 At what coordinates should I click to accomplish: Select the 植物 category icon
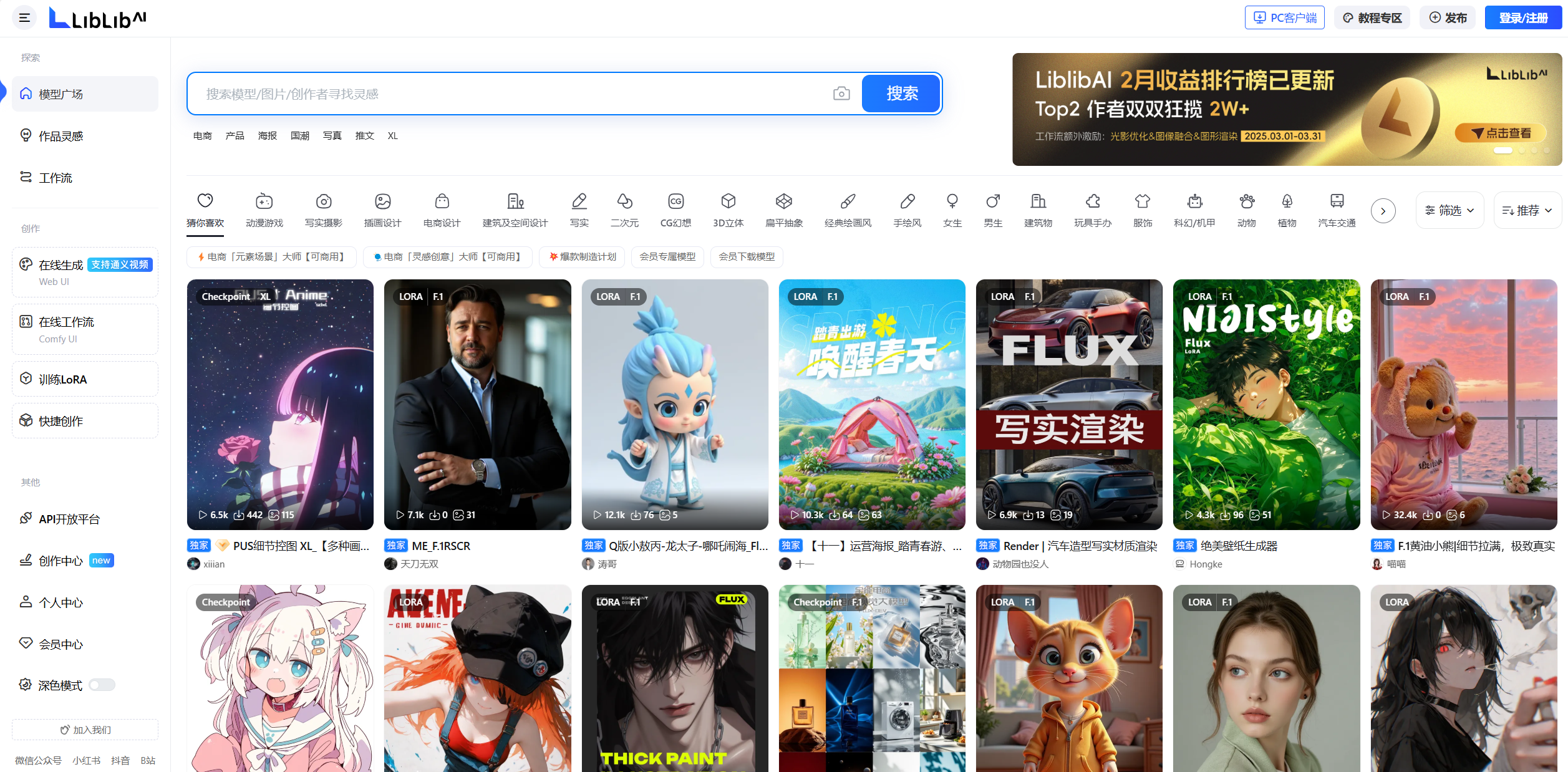[x=1287, y=210]
